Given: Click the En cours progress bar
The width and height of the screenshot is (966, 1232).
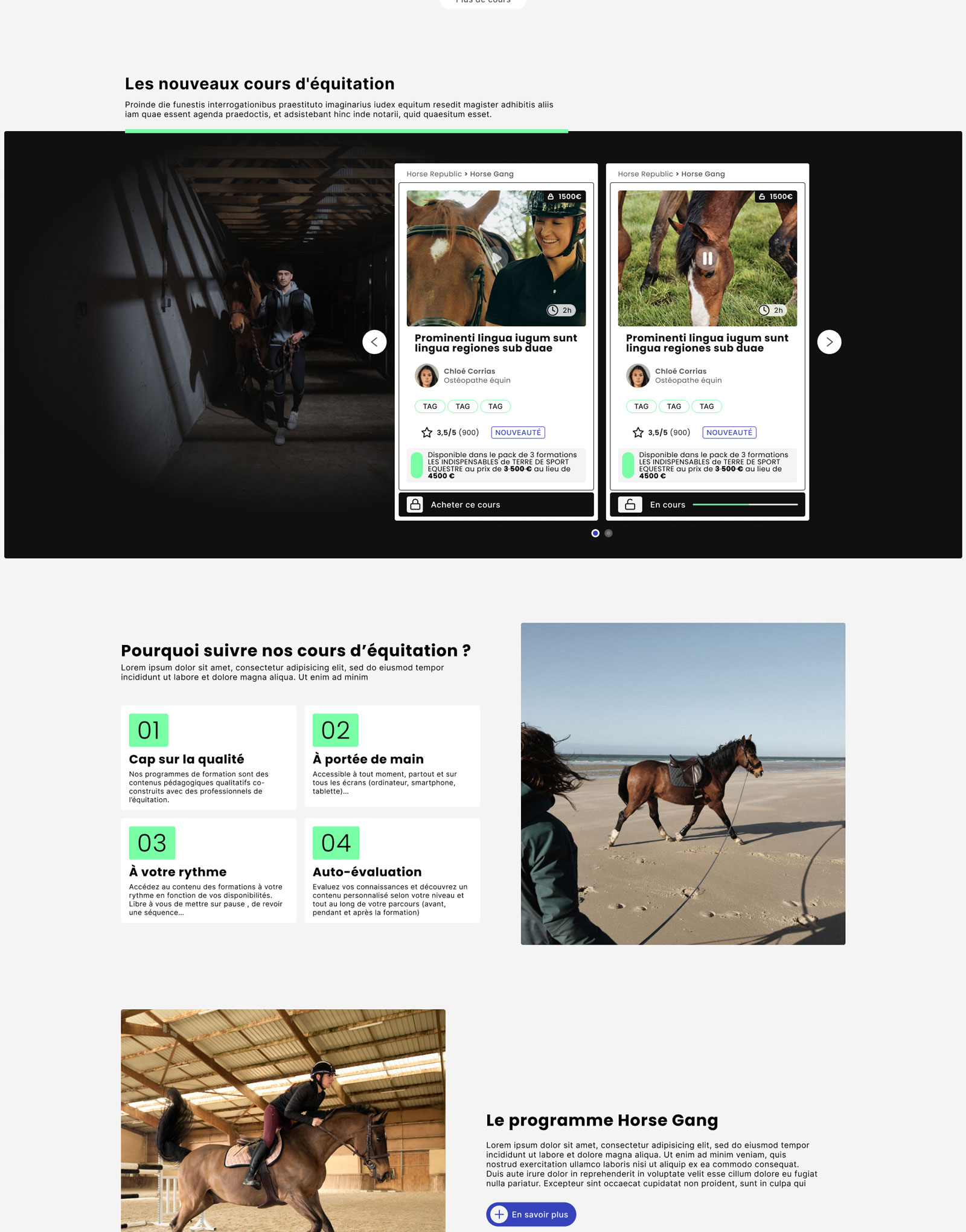Looking at the screenshot, I should pyautogui.click(x=745, y=504).
